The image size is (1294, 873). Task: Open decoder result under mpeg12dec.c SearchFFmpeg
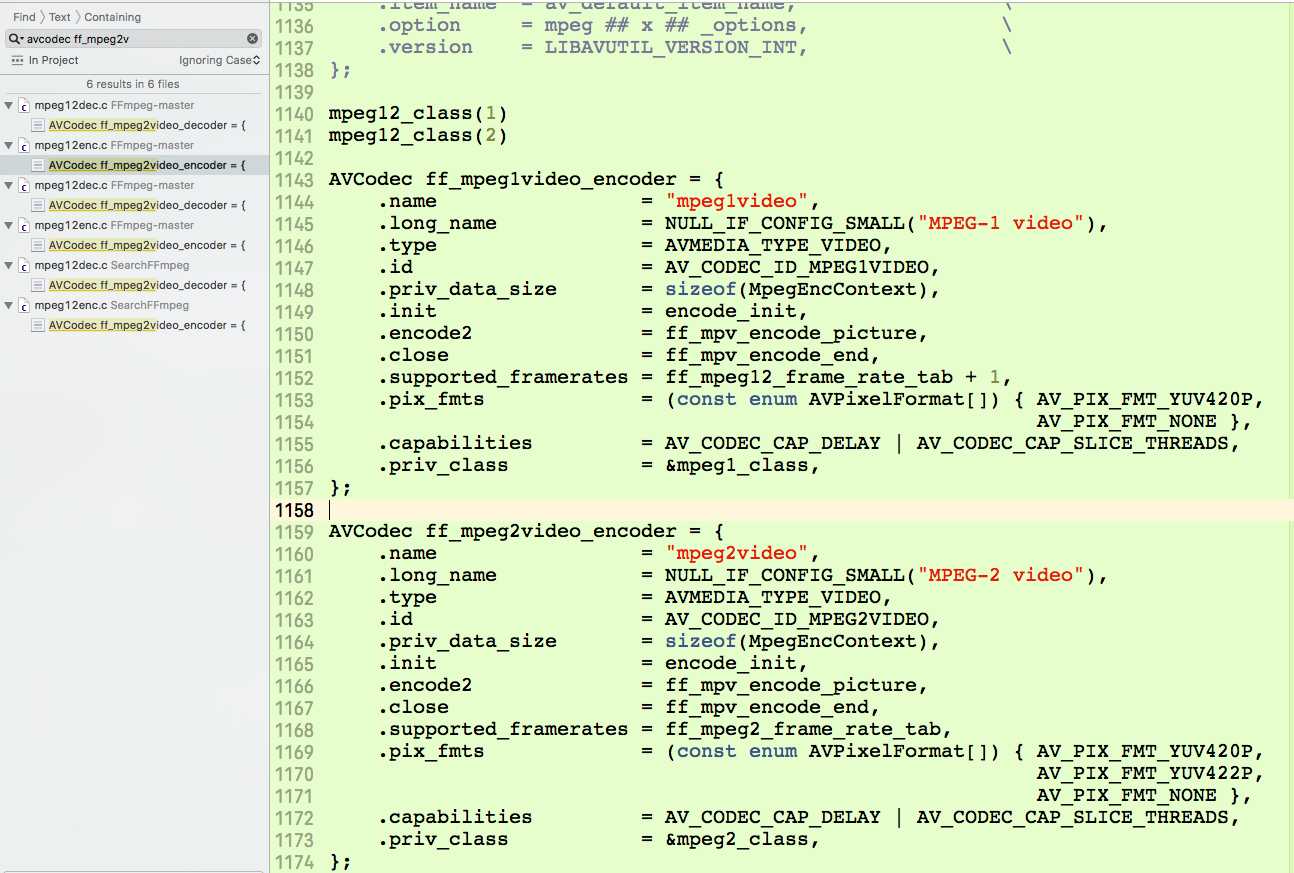[x=146, y=285]
